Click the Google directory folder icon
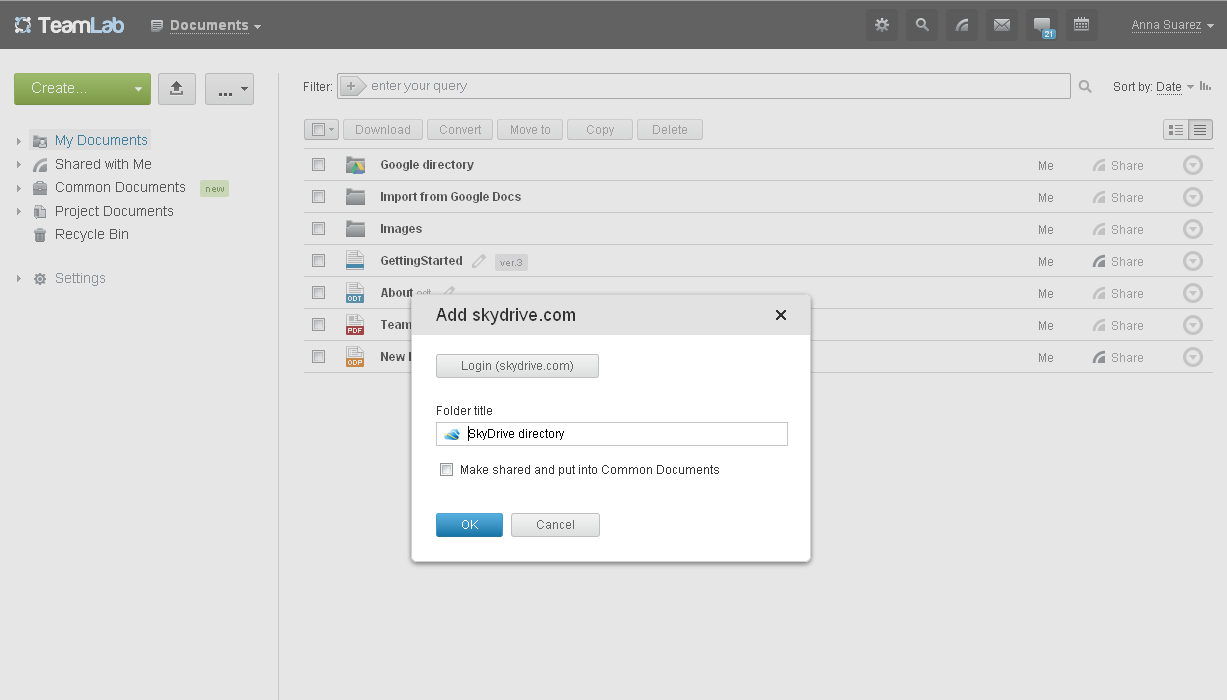Image resolution: width=1227 pixels, height=700 pixels. tap(355, 165)
